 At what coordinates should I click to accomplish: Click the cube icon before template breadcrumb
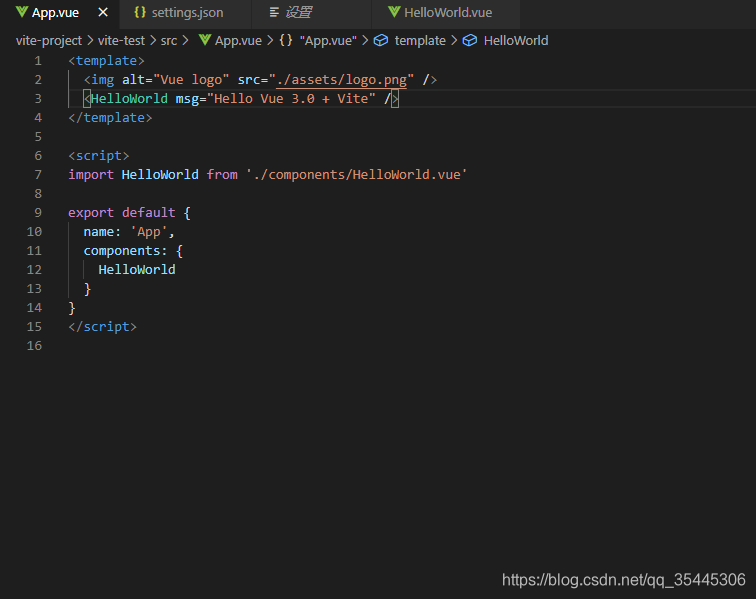coord(381,41)
